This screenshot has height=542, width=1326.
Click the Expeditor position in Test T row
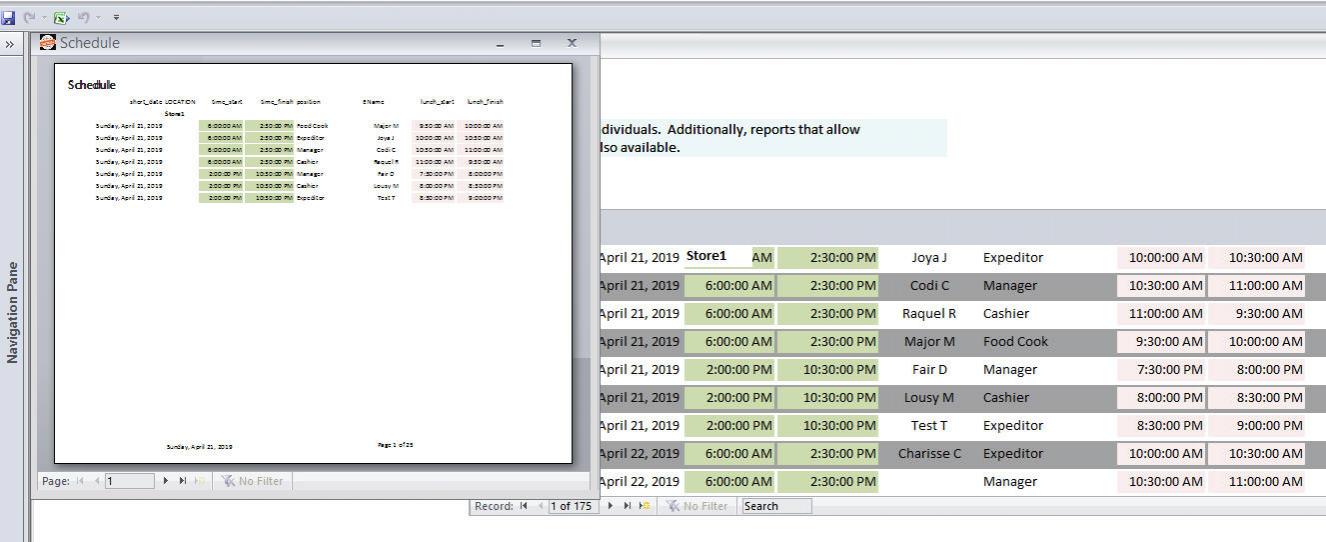(1013, 425)
